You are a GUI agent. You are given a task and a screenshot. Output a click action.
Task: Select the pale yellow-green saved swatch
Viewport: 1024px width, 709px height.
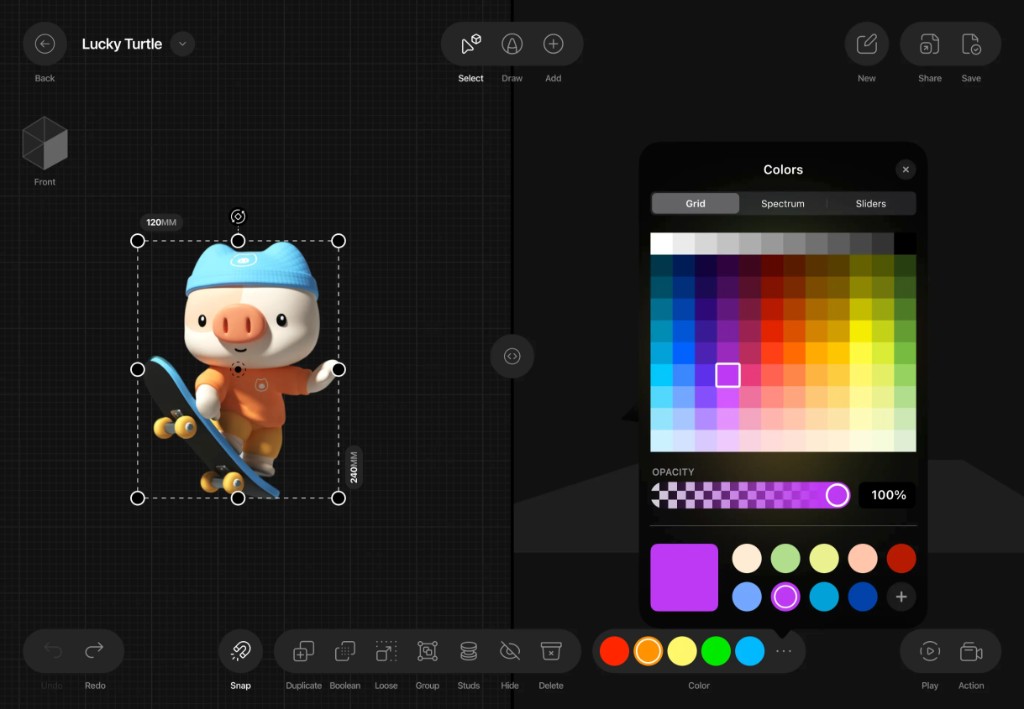point(824,558)
